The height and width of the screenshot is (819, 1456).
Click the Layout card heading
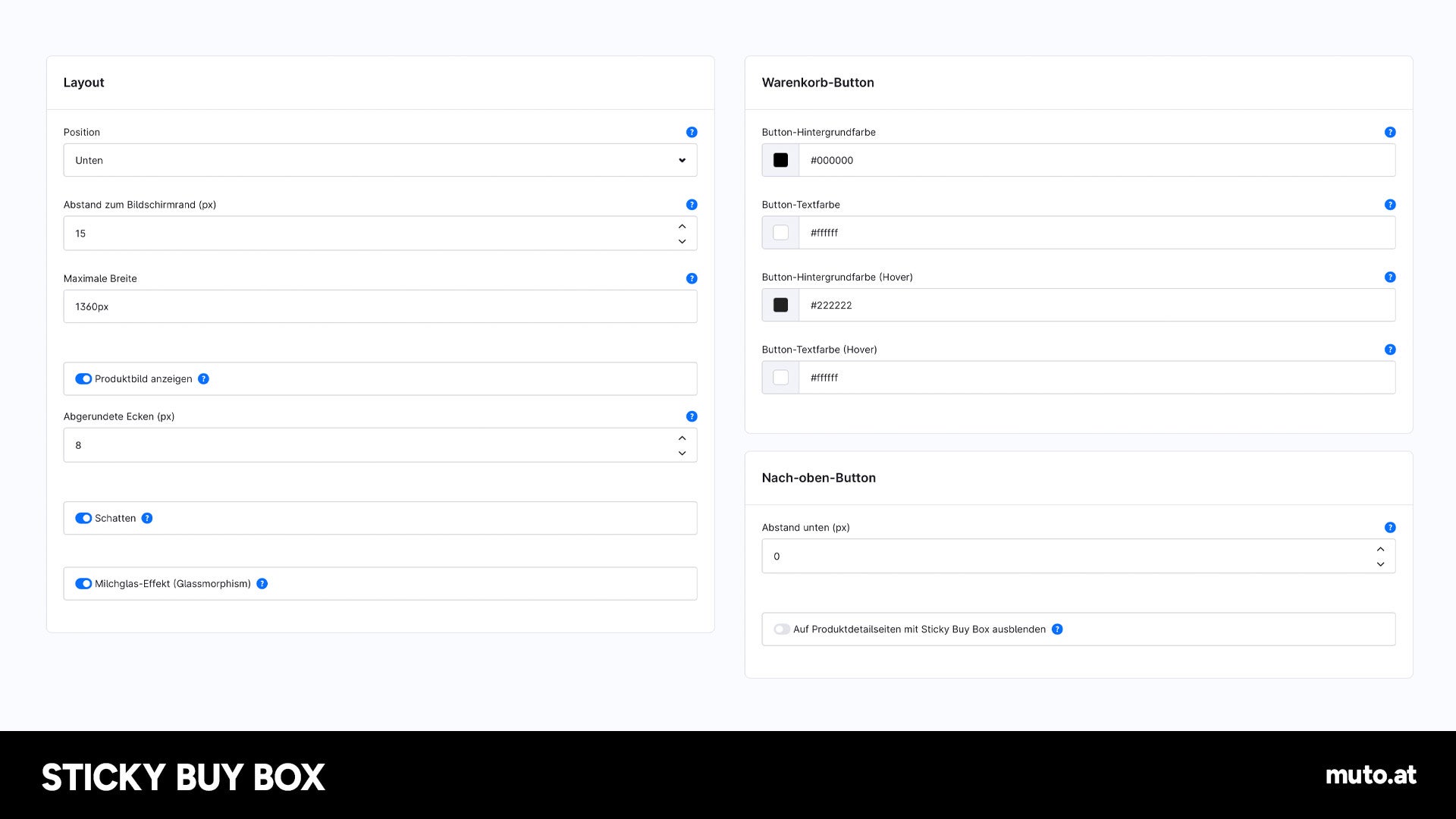tap(83, 83)
